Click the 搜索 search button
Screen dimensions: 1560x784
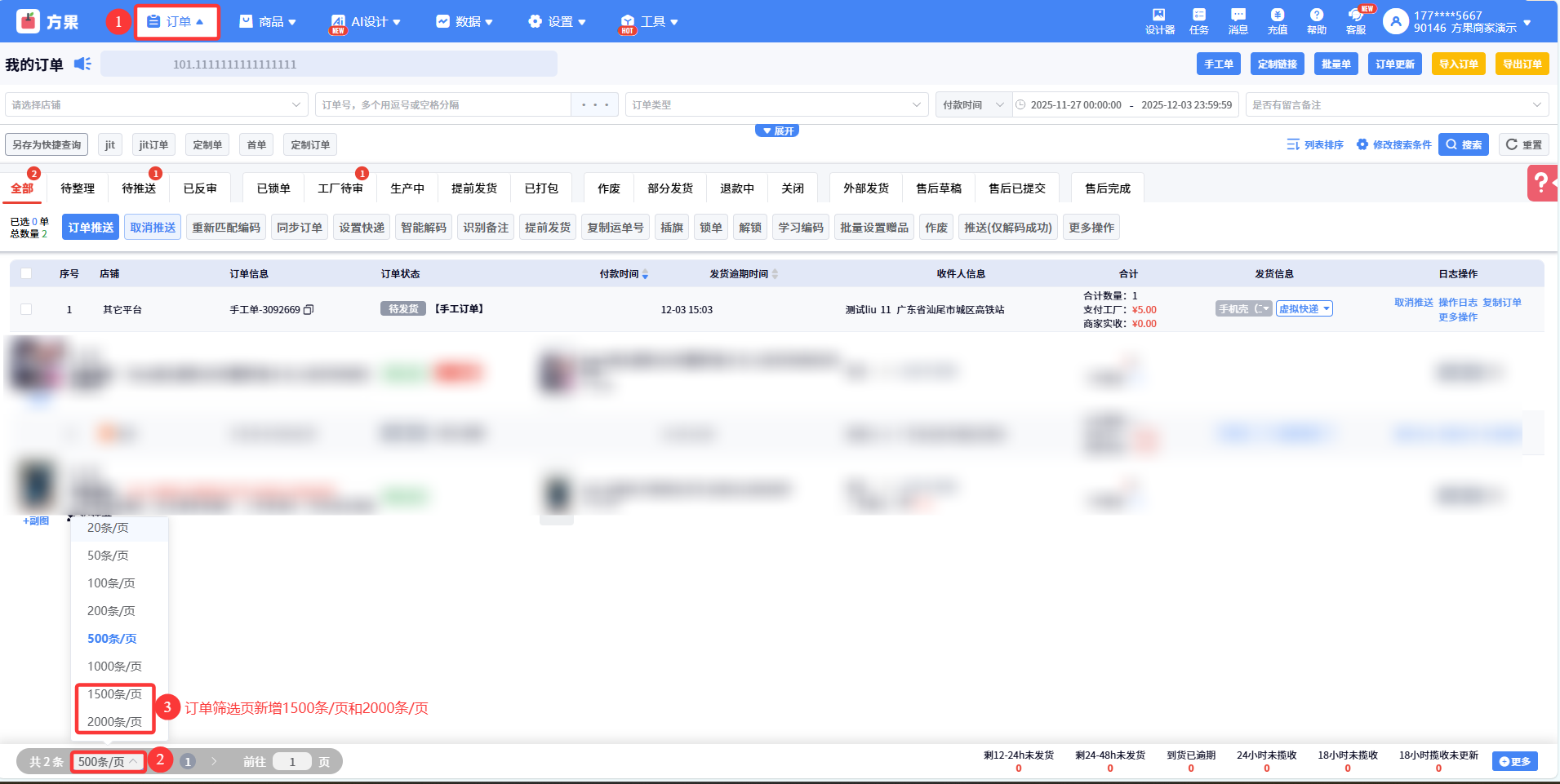1463,144
